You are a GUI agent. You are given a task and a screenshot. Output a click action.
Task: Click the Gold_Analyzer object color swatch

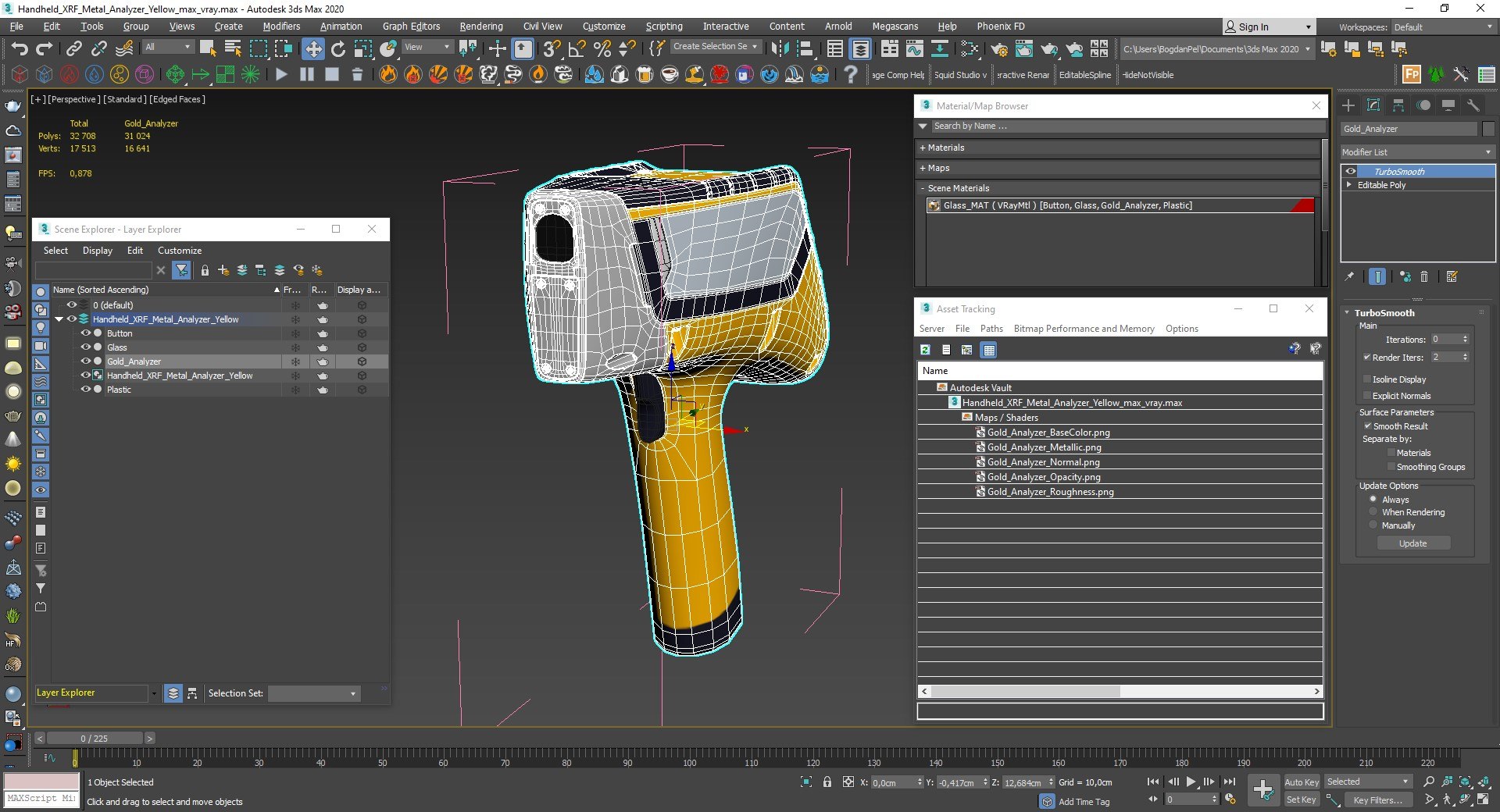(1488, 129)
